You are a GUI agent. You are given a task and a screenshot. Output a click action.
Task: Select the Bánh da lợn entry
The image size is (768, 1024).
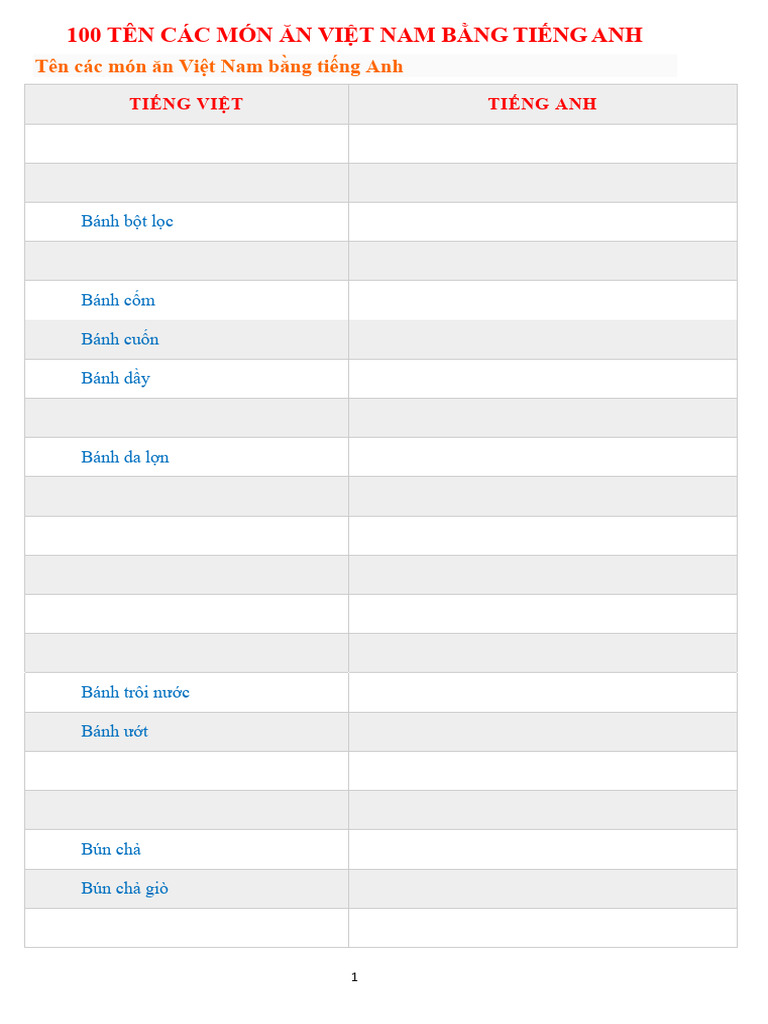coord(125,457)
